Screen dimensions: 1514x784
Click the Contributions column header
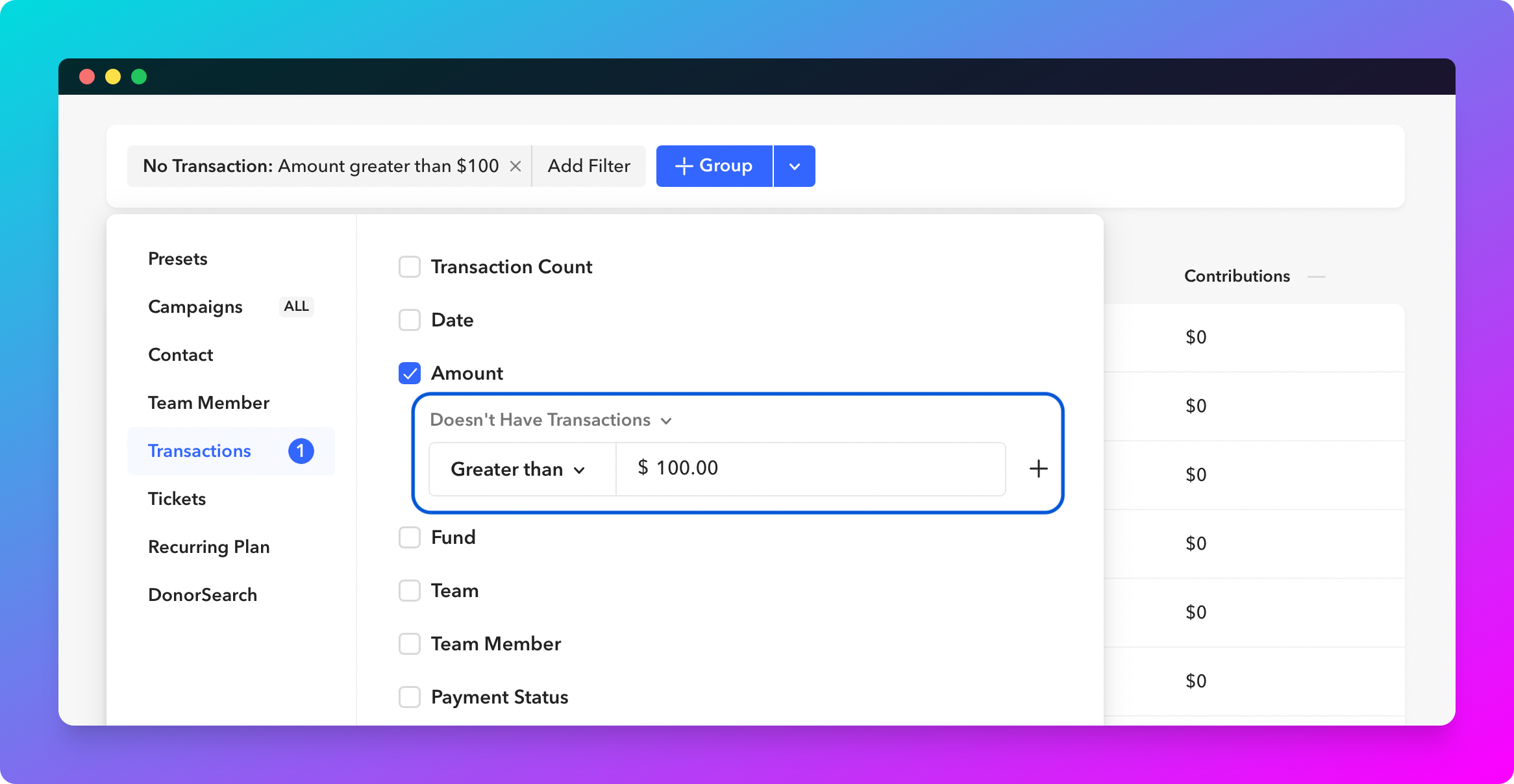[x=1237, y=276]
